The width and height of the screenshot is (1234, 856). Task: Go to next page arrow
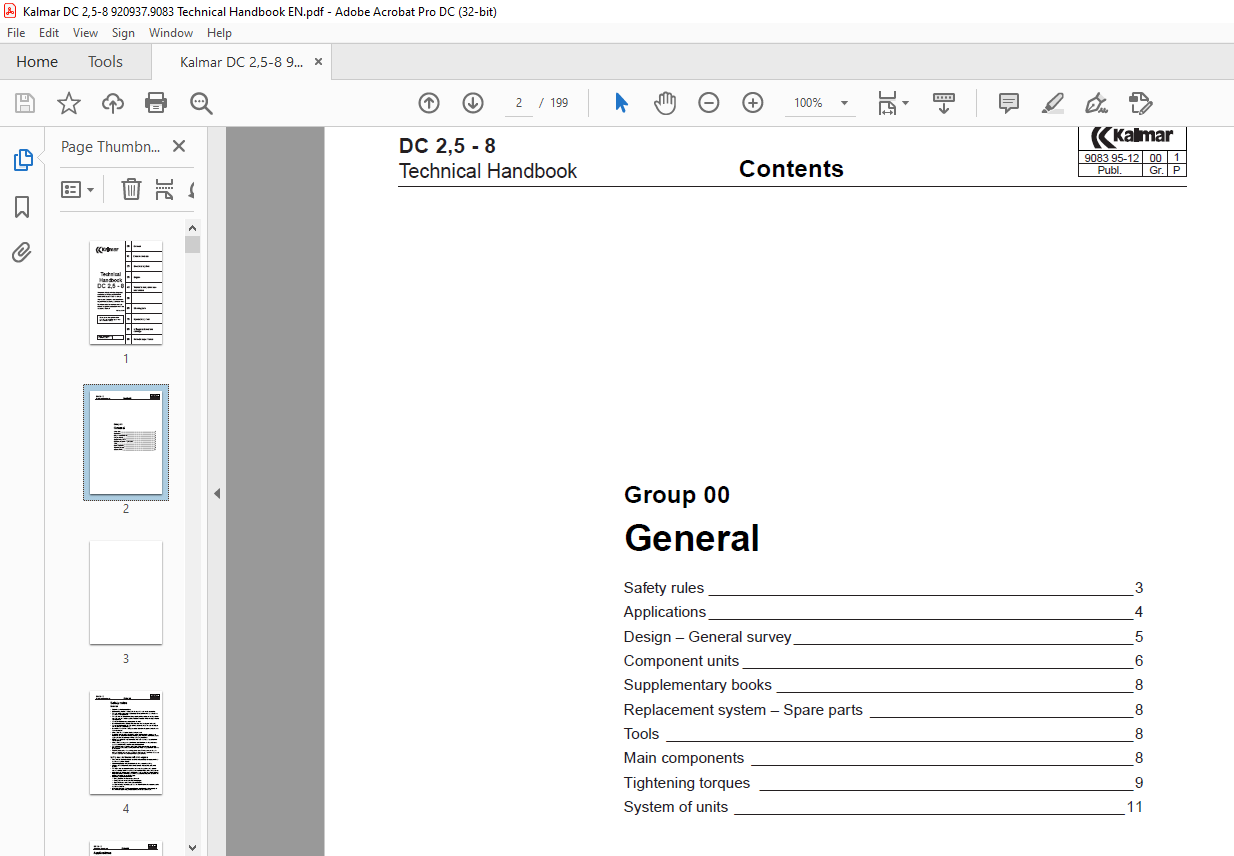[x=473, y=103]
